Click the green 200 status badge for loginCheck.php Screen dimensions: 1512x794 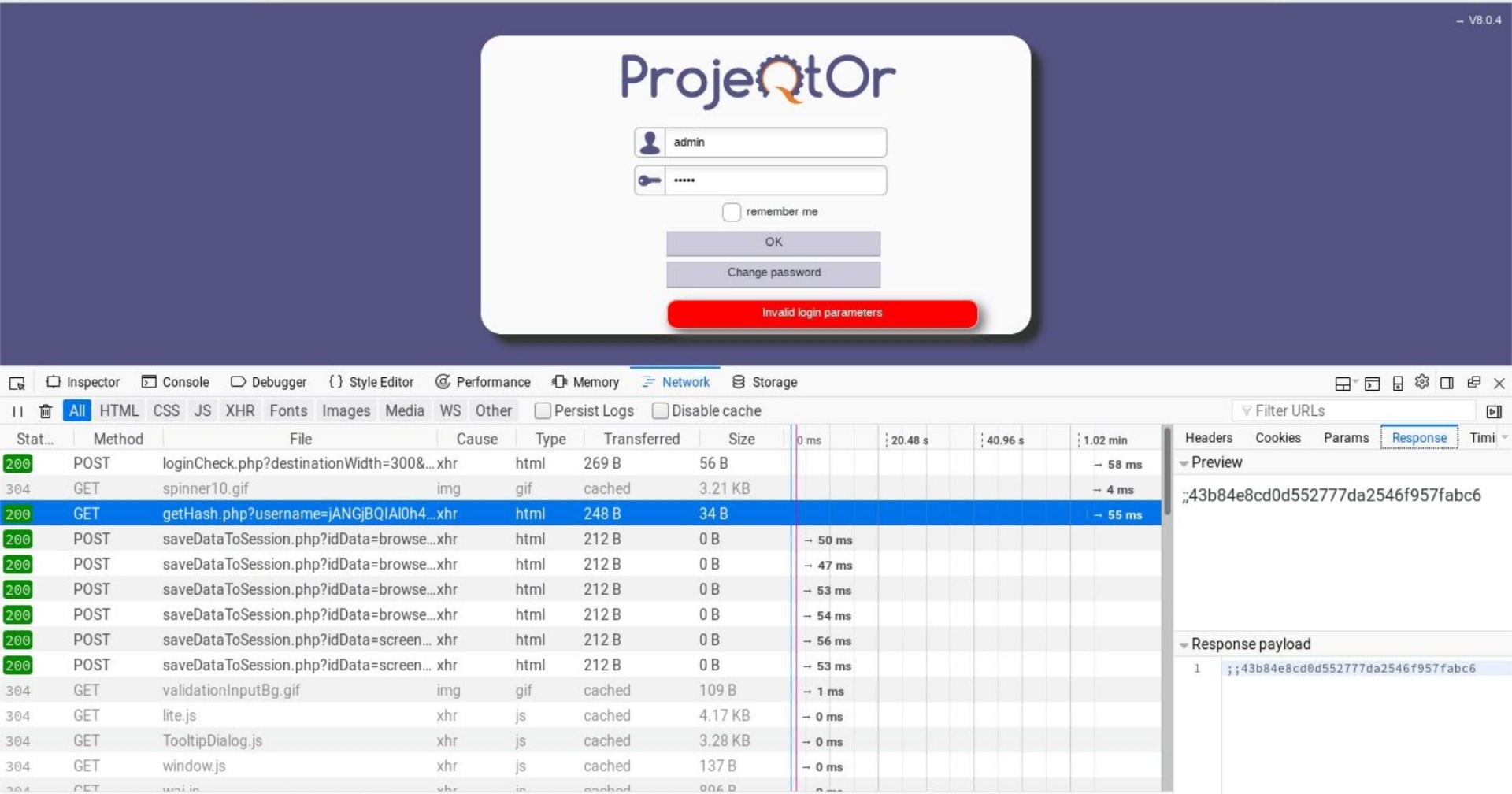pyautogui.click(x=18, y=464)
